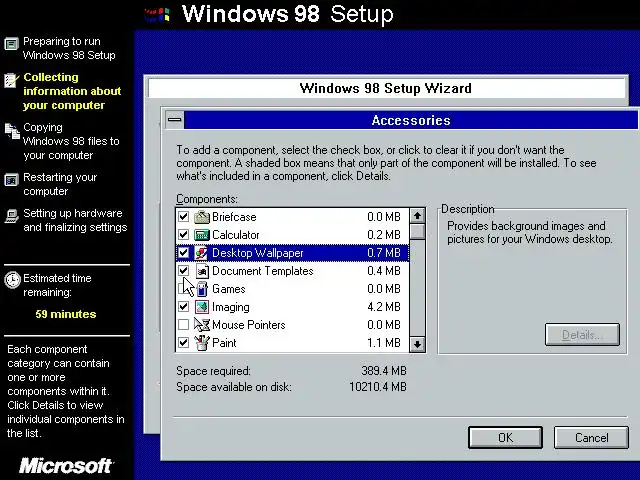Screen dimensions: 640x480
Task: Click the Description text about background images
Action: pyautogui.click(x=530, y=232)
